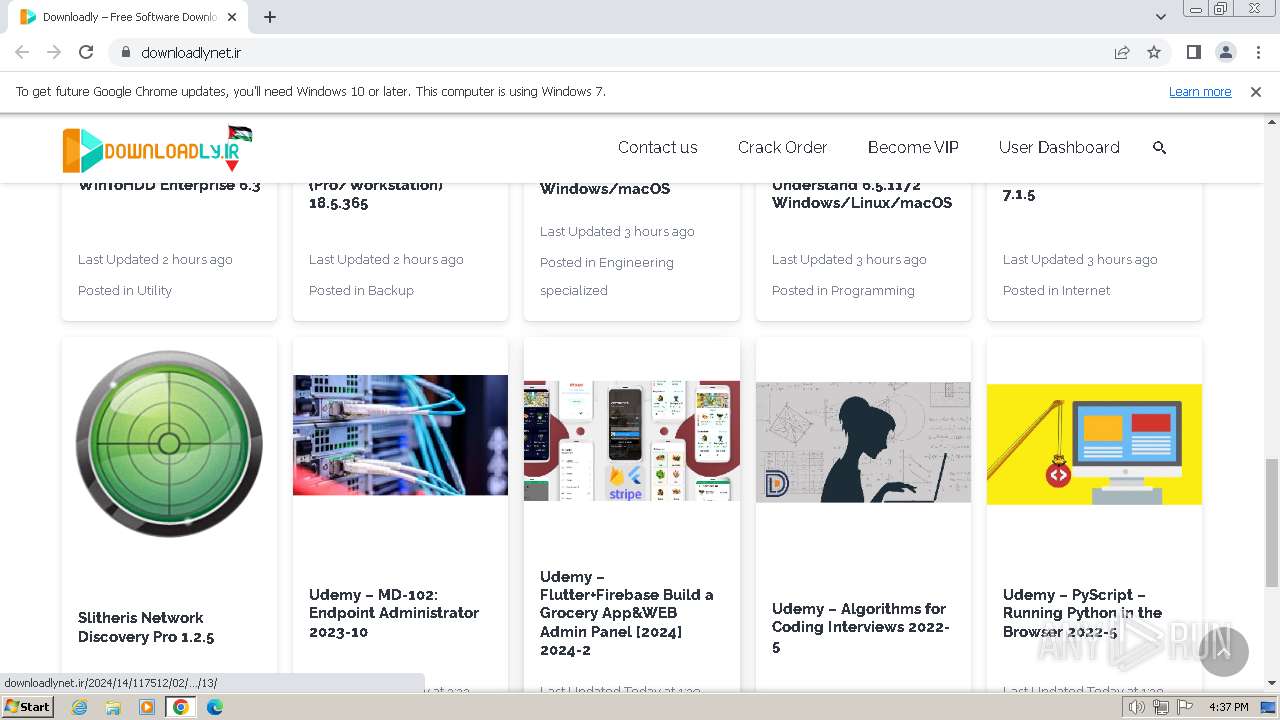Open Udemy PyScript Running Python title
Viewport: 1280px width, 720px height.
tap(1083, 613)
